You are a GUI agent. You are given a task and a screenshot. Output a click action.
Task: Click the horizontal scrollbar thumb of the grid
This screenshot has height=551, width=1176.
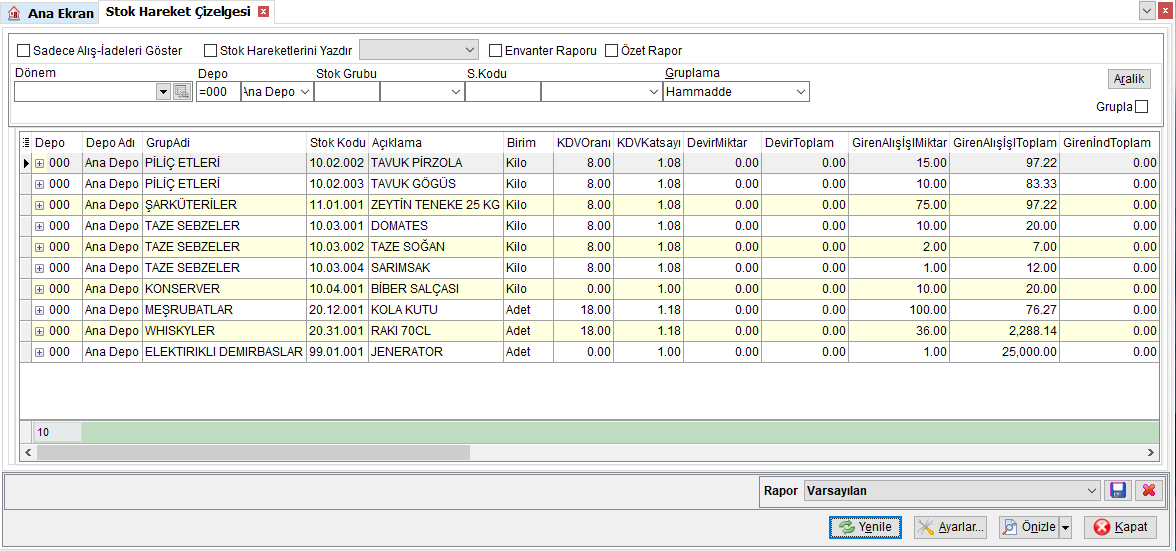253,452
